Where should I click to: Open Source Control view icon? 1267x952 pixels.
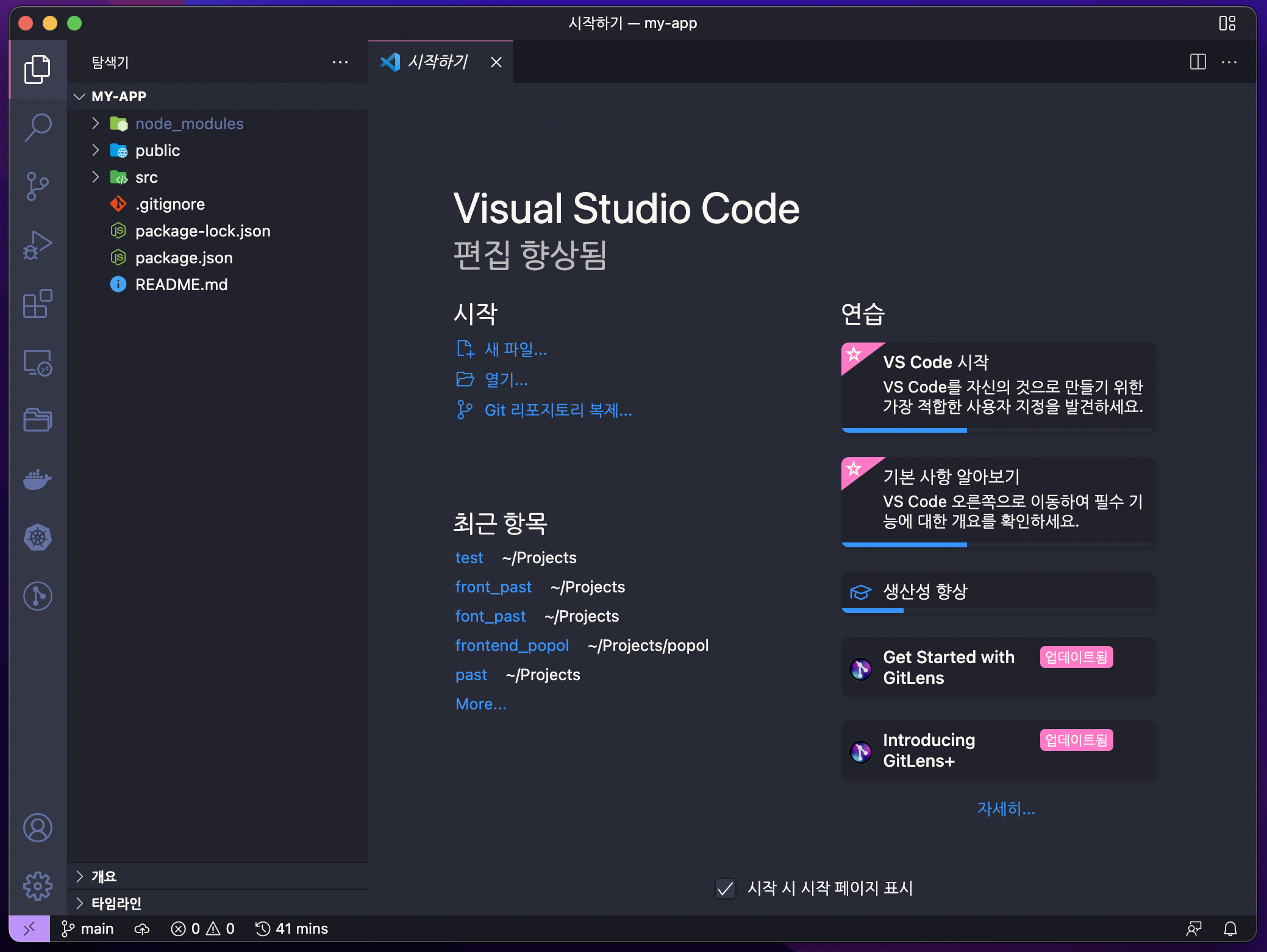pos(38,186)
